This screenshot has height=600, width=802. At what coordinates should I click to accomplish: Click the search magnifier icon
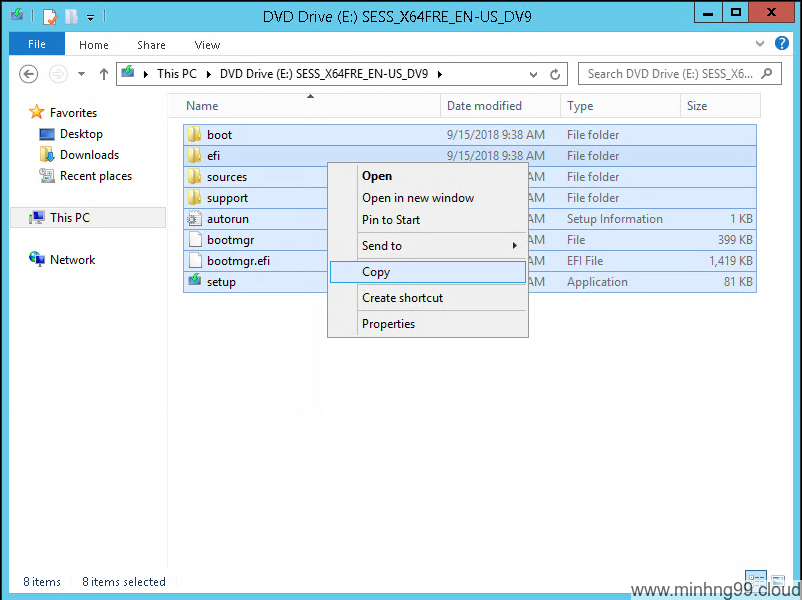click(768, 73)
